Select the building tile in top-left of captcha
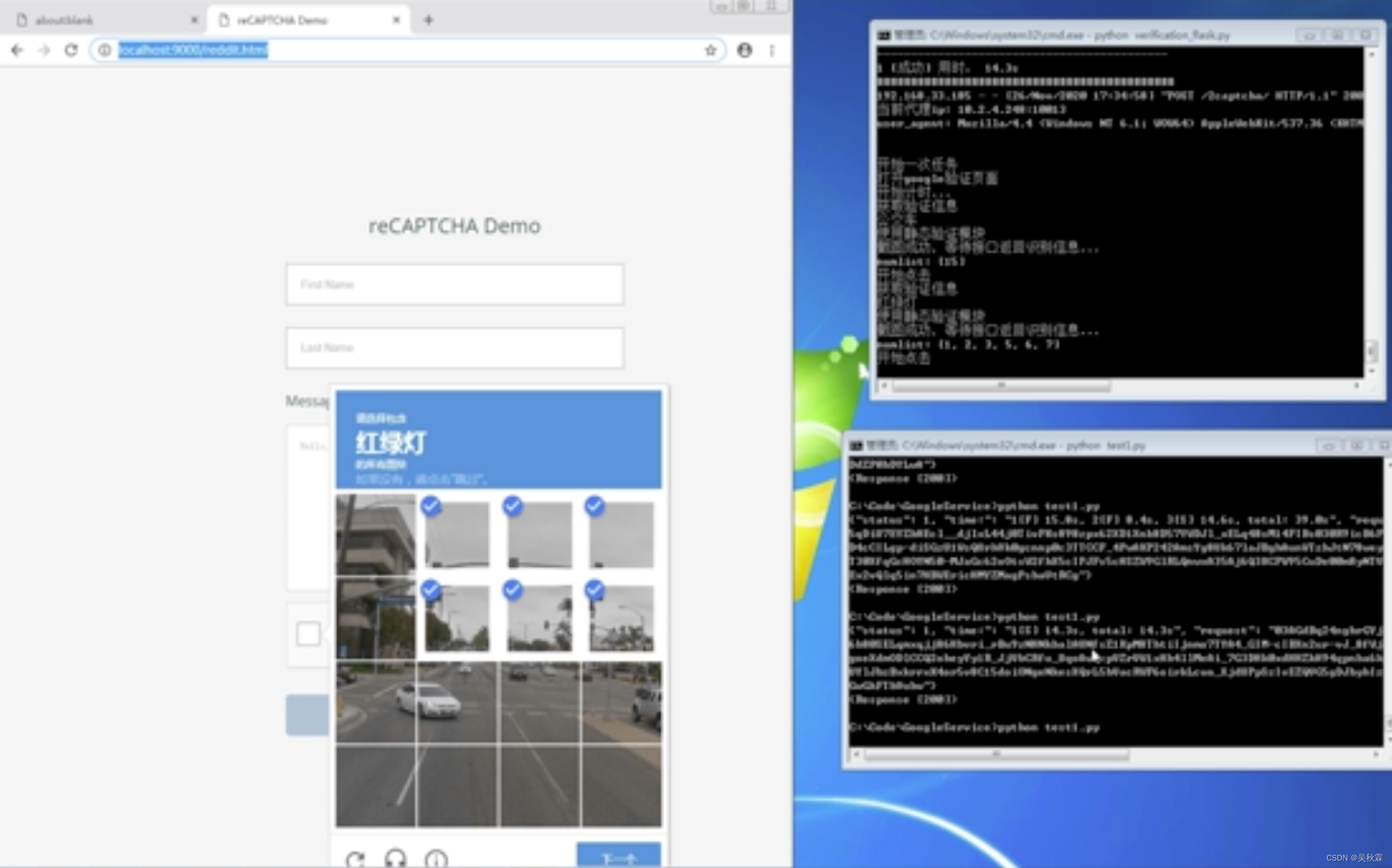 (375, 535)
